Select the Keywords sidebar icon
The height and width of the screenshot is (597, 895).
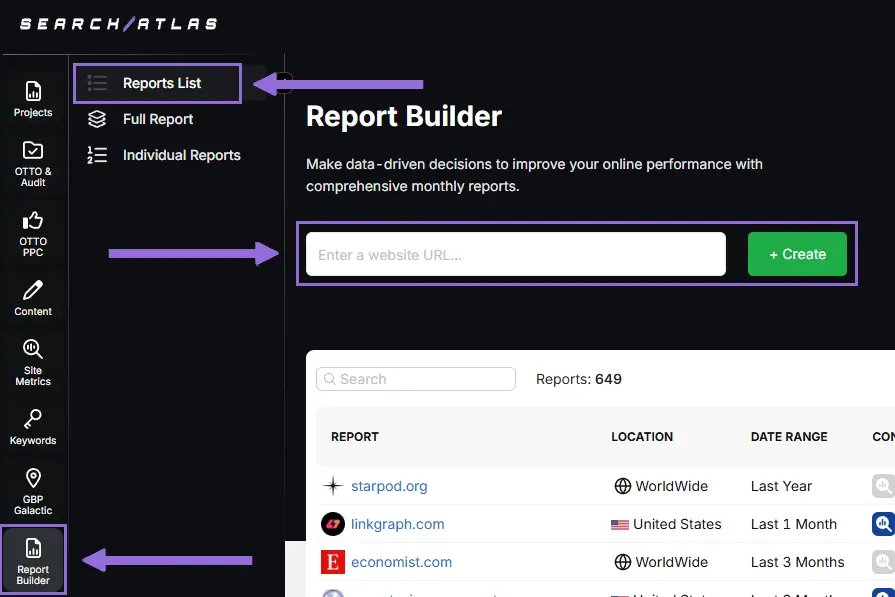pos(33,425)
